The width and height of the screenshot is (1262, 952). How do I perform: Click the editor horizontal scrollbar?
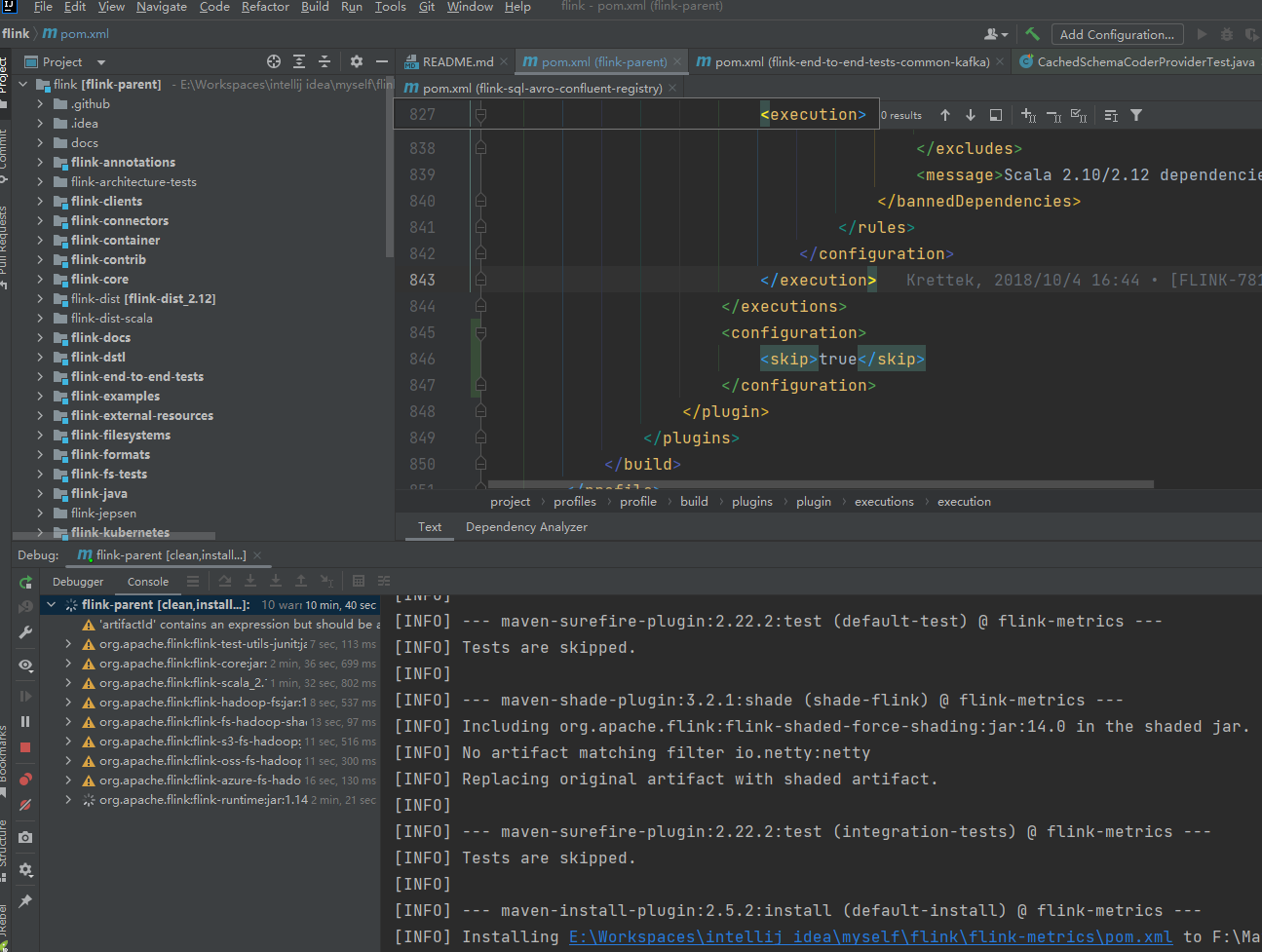pos(821,483)
